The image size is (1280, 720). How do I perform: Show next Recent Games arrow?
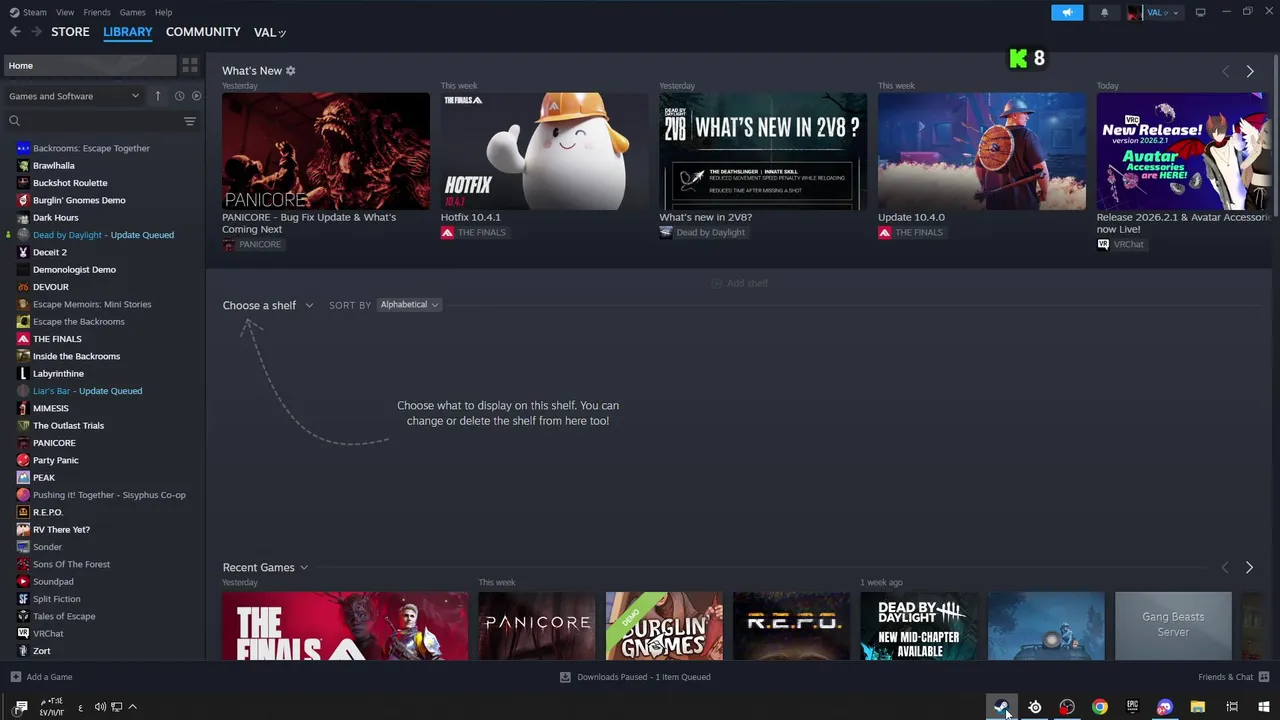coord(1248,567)
